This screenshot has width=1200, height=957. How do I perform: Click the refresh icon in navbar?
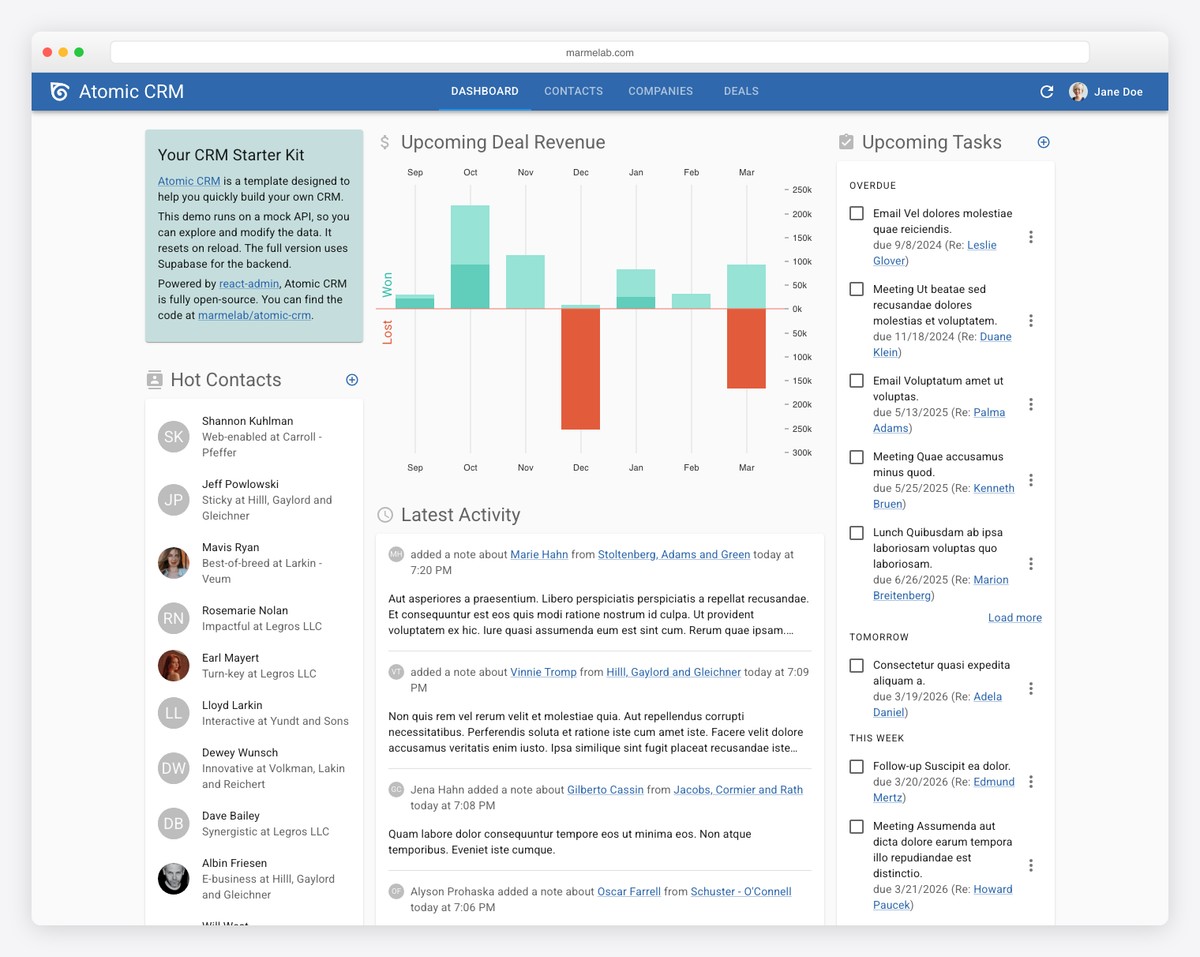point(1046,91)
